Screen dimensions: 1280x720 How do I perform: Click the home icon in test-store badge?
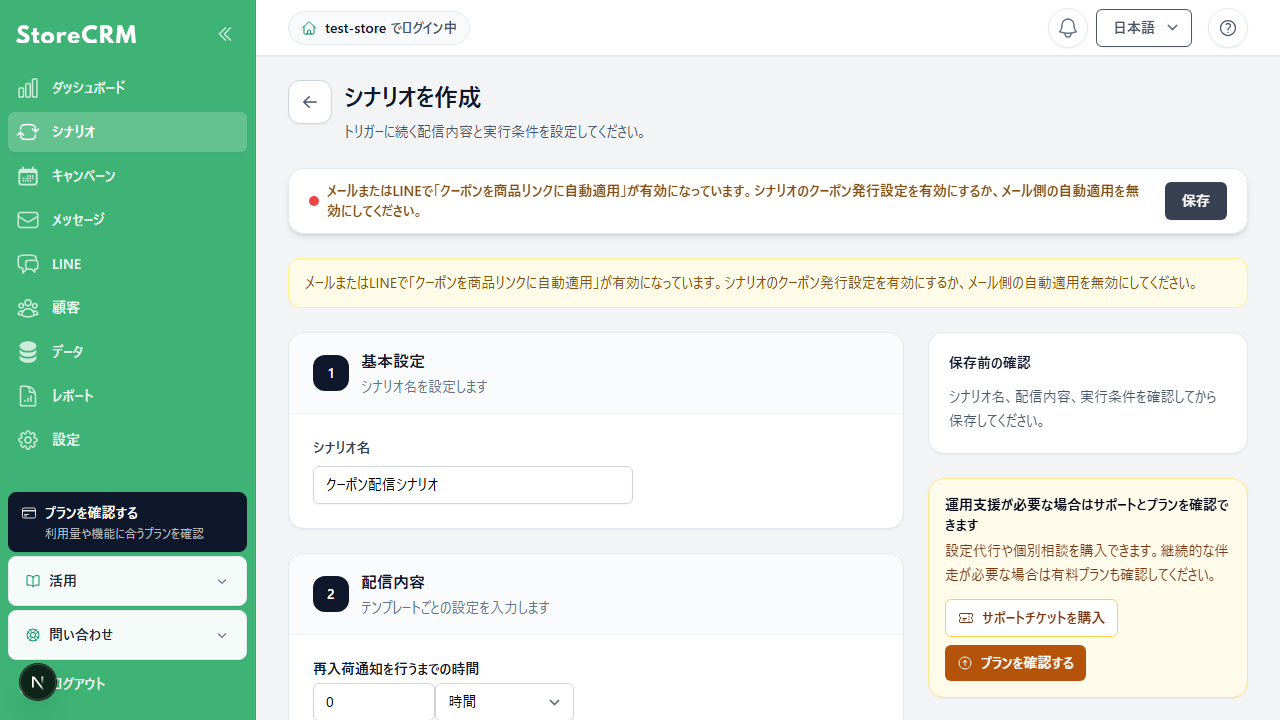tap(309, 28)
